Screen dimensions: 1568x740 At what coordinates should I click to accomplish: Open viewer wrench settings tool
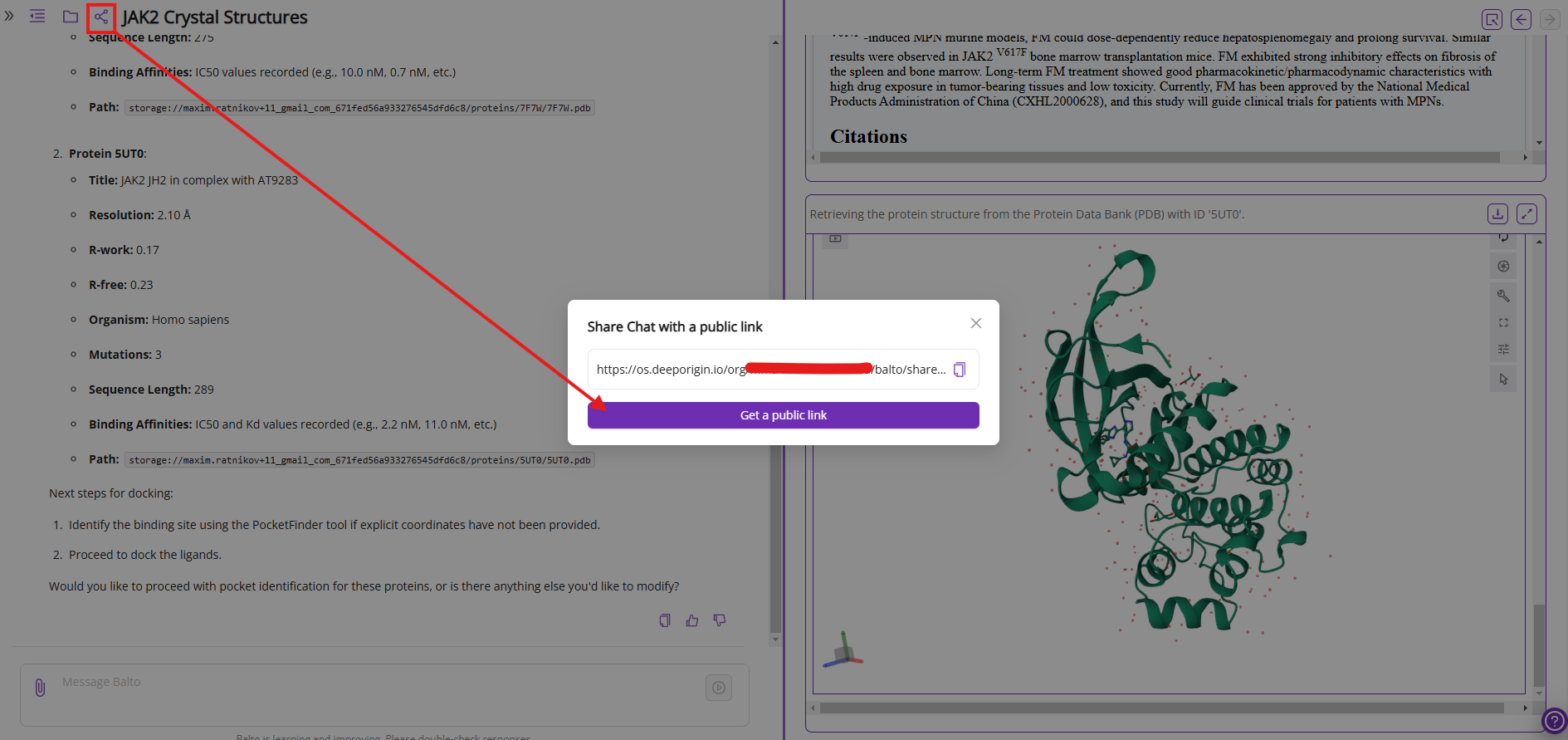(x=1503, y=296)
